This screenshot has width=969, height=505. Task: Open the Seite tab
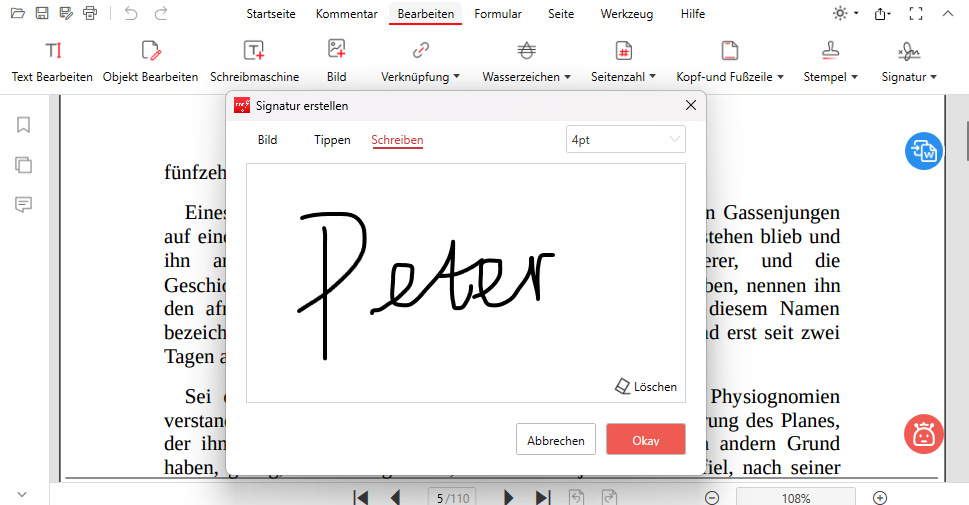[561, 14]
